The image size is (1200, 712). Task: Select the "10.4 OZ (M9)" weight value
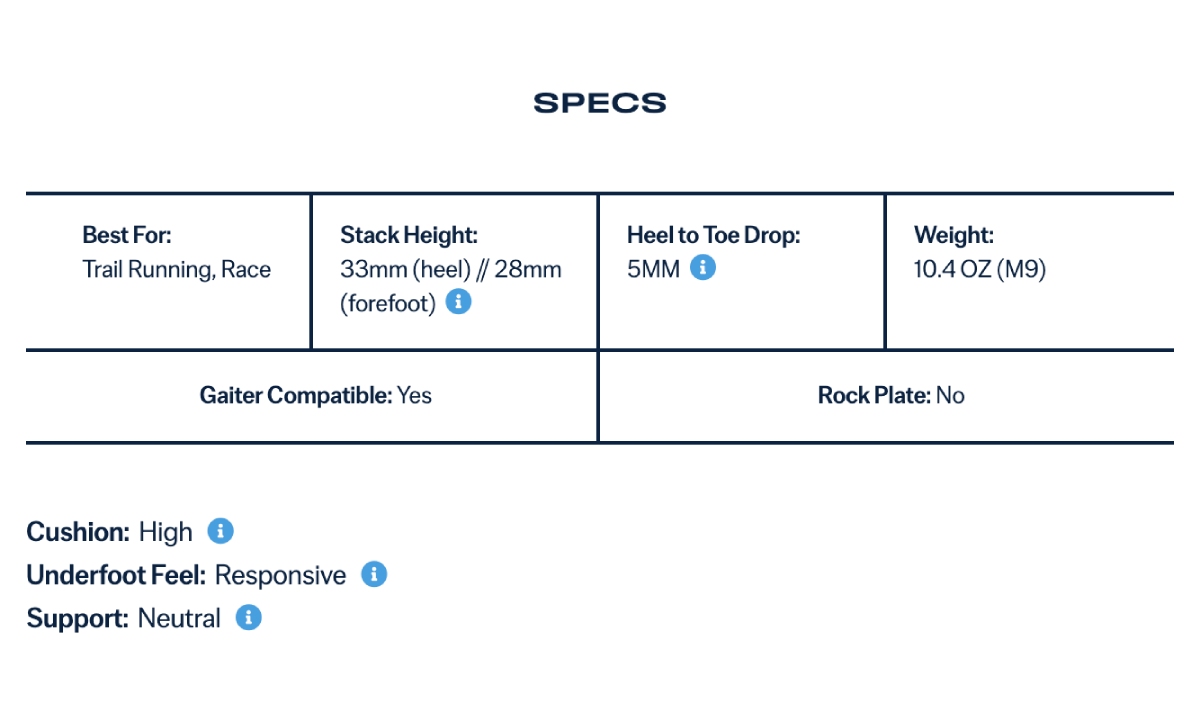pos(980,269)
